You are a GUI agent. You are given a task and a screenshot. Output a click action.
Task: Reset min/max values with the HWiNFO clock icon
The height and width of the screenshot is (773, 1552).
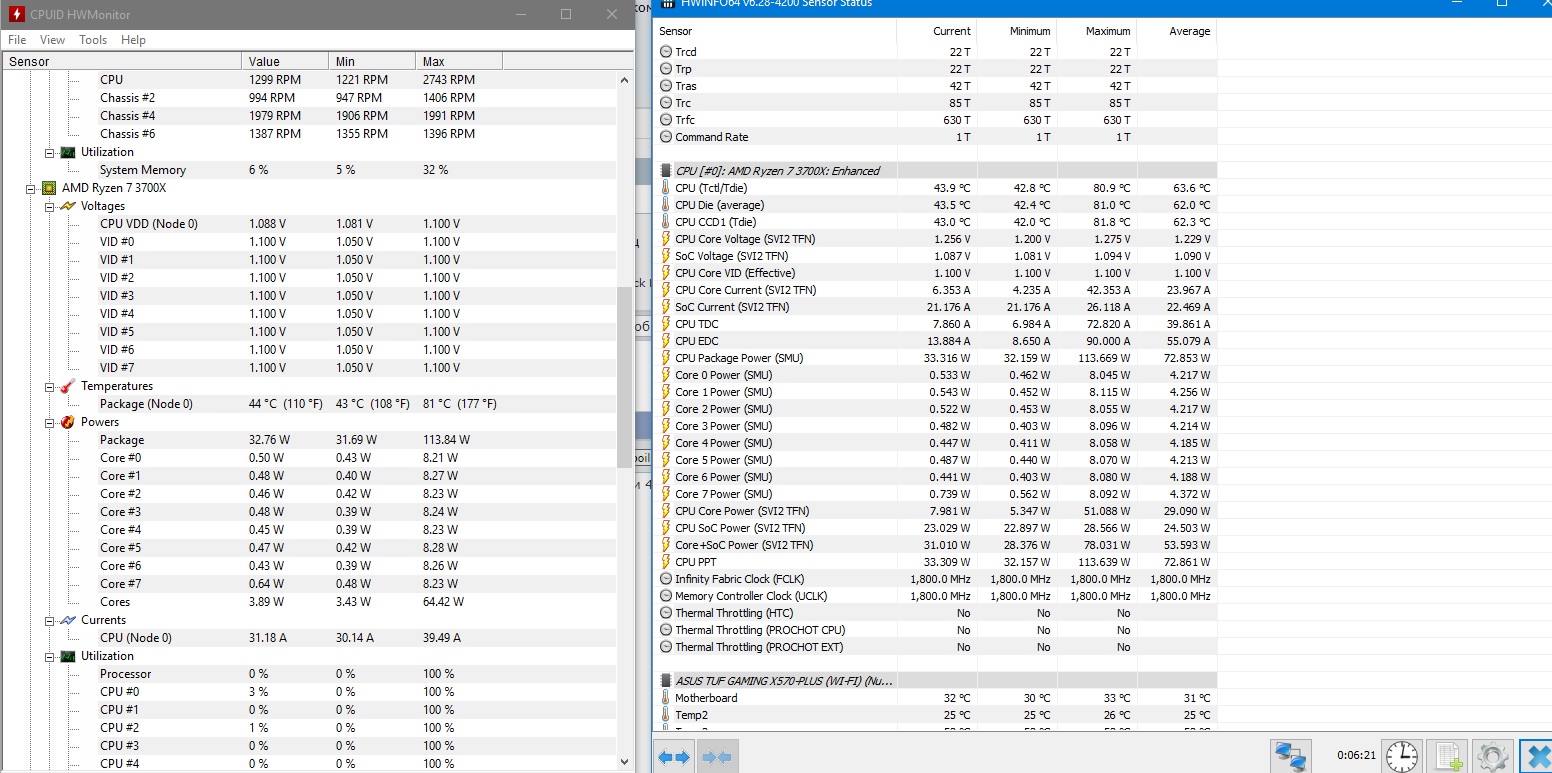1401,756
